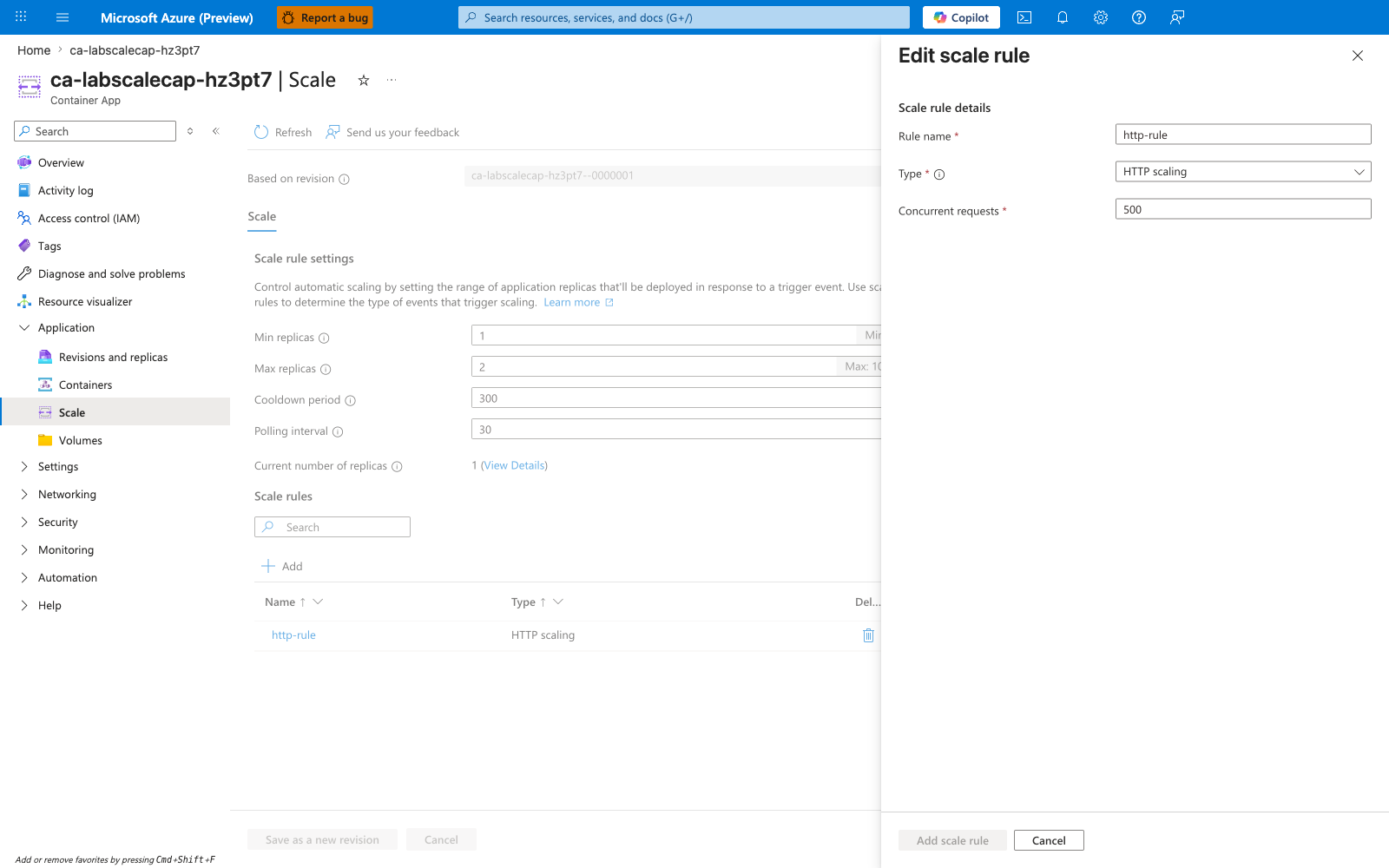The height and width of the screenshot is (868, 1389).
Task: Expand the Settings section
Action: point(24,466)
